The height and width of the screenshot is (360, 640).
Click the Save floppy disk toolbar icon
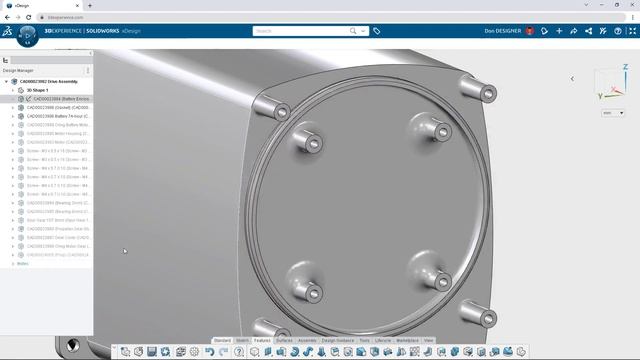click(152, 351)
